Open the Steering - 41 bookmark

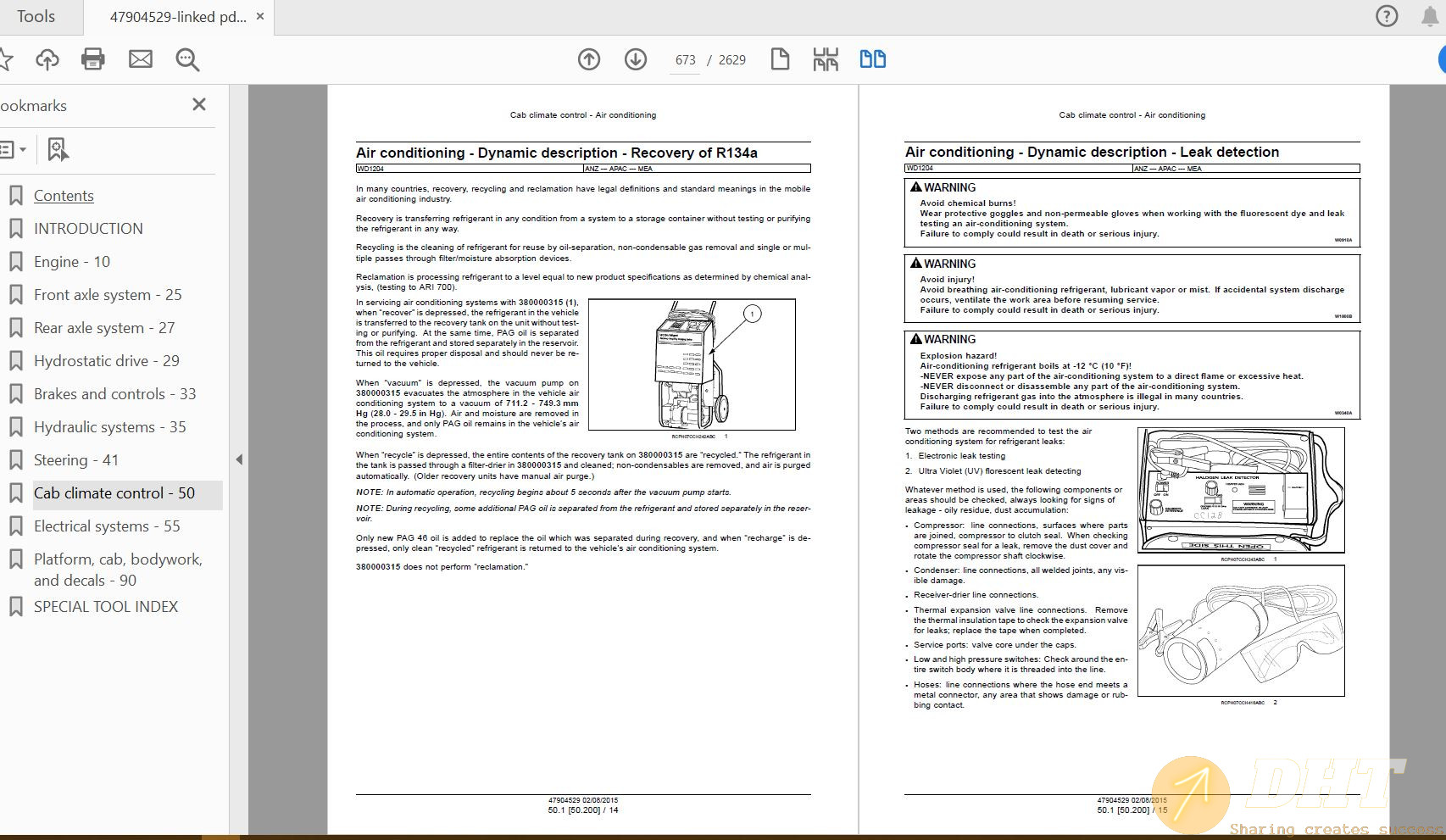[76, 460]
